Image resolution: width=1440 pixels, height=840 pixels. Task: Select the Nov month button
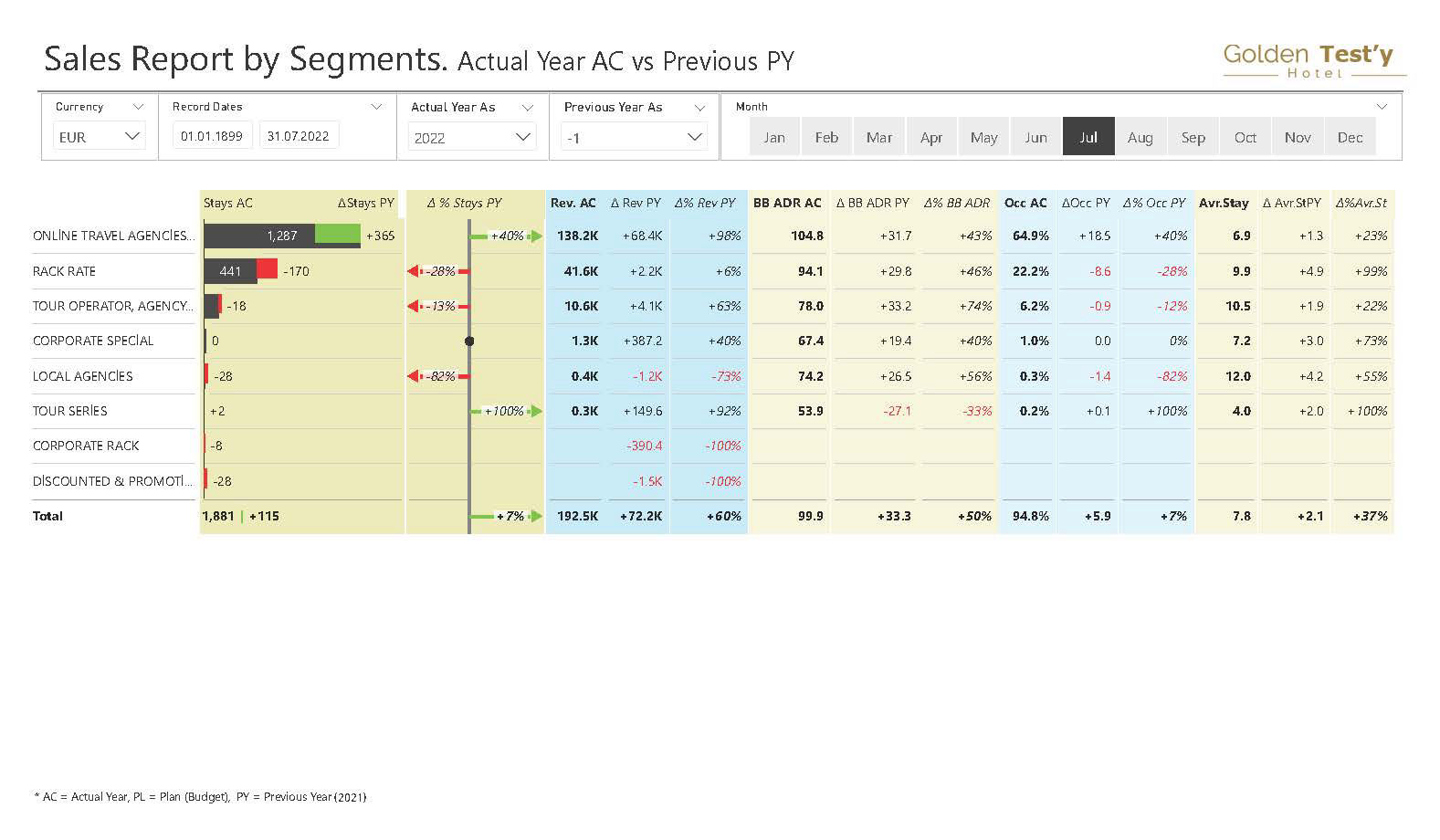pyautogui.click(x=1298, y=137)
